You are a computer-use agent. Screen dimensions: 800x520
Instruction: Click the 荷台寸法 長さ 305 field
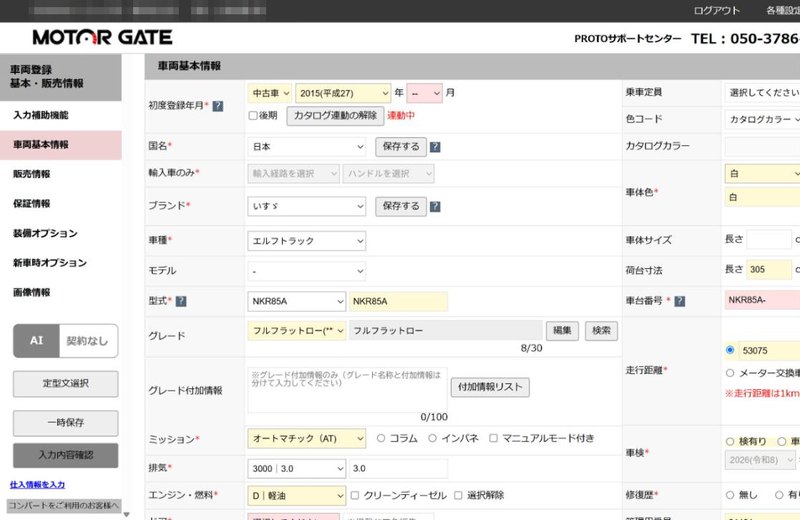pos(769,269)
